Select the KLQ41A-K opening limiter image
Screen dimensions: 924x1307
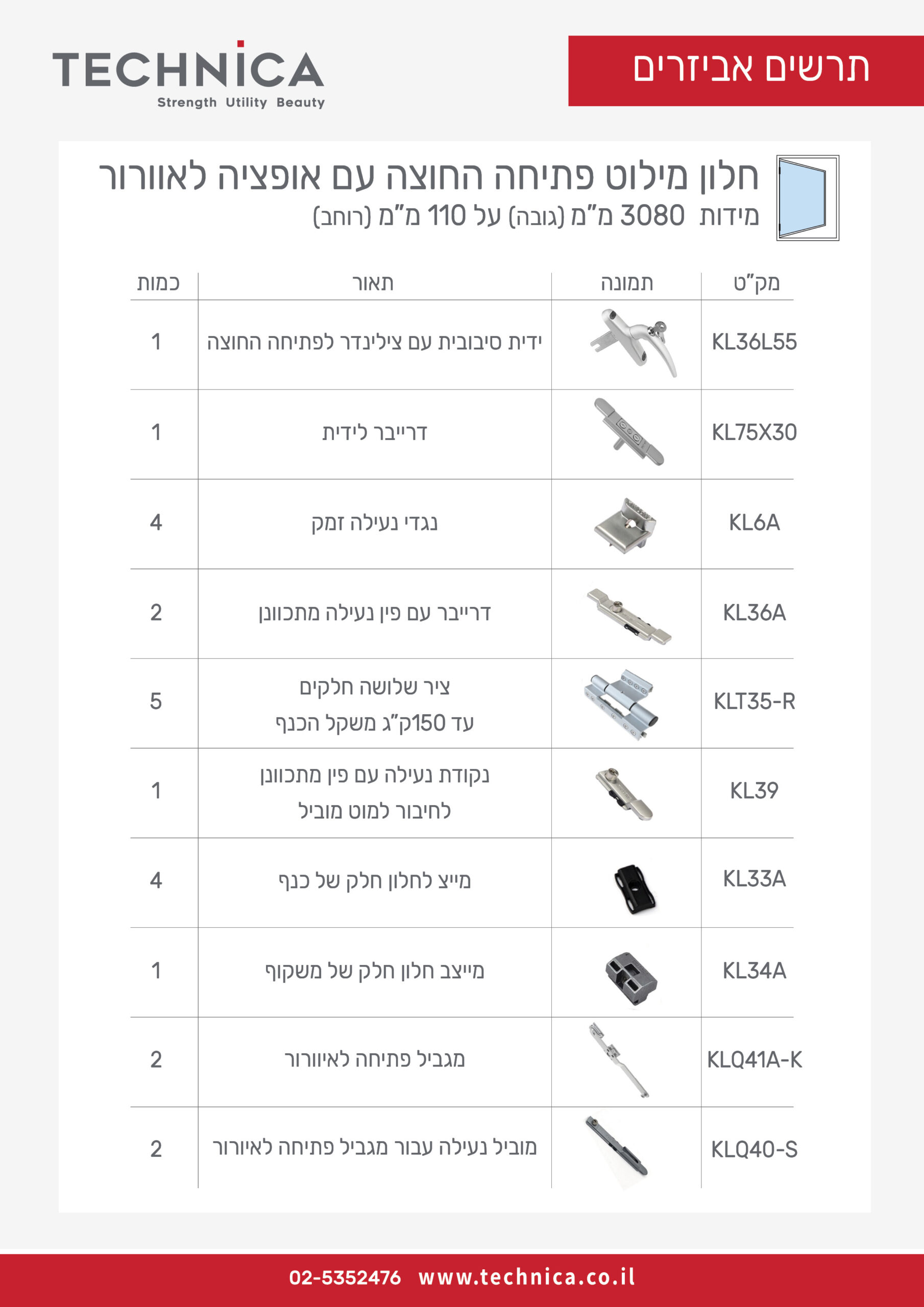pos(618,1060)
